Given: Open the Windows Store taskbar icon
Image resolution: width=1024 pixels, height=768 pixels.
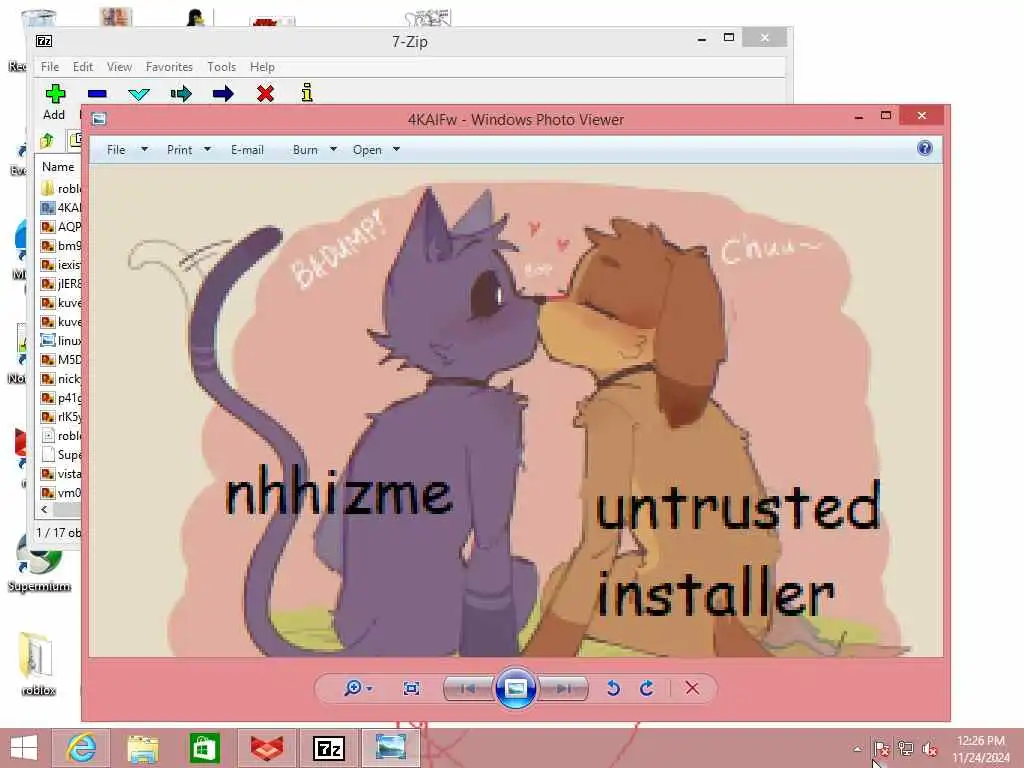Looking at the screenshot, I should 204,748.
